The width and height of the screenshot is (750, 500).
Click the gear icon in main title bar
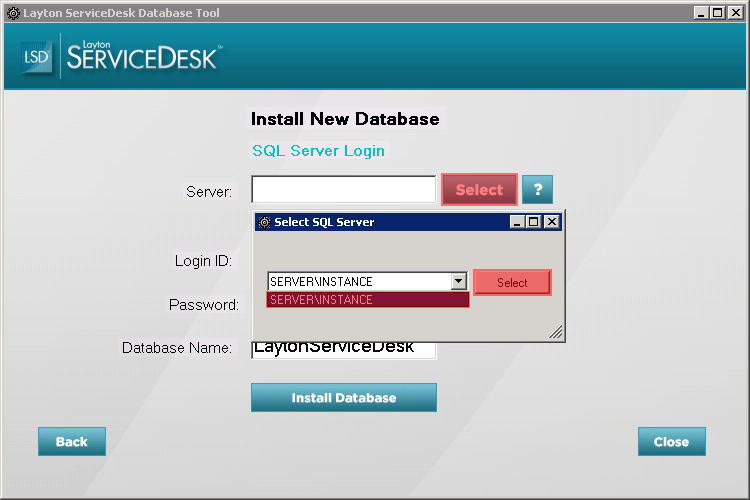(13, 13)
